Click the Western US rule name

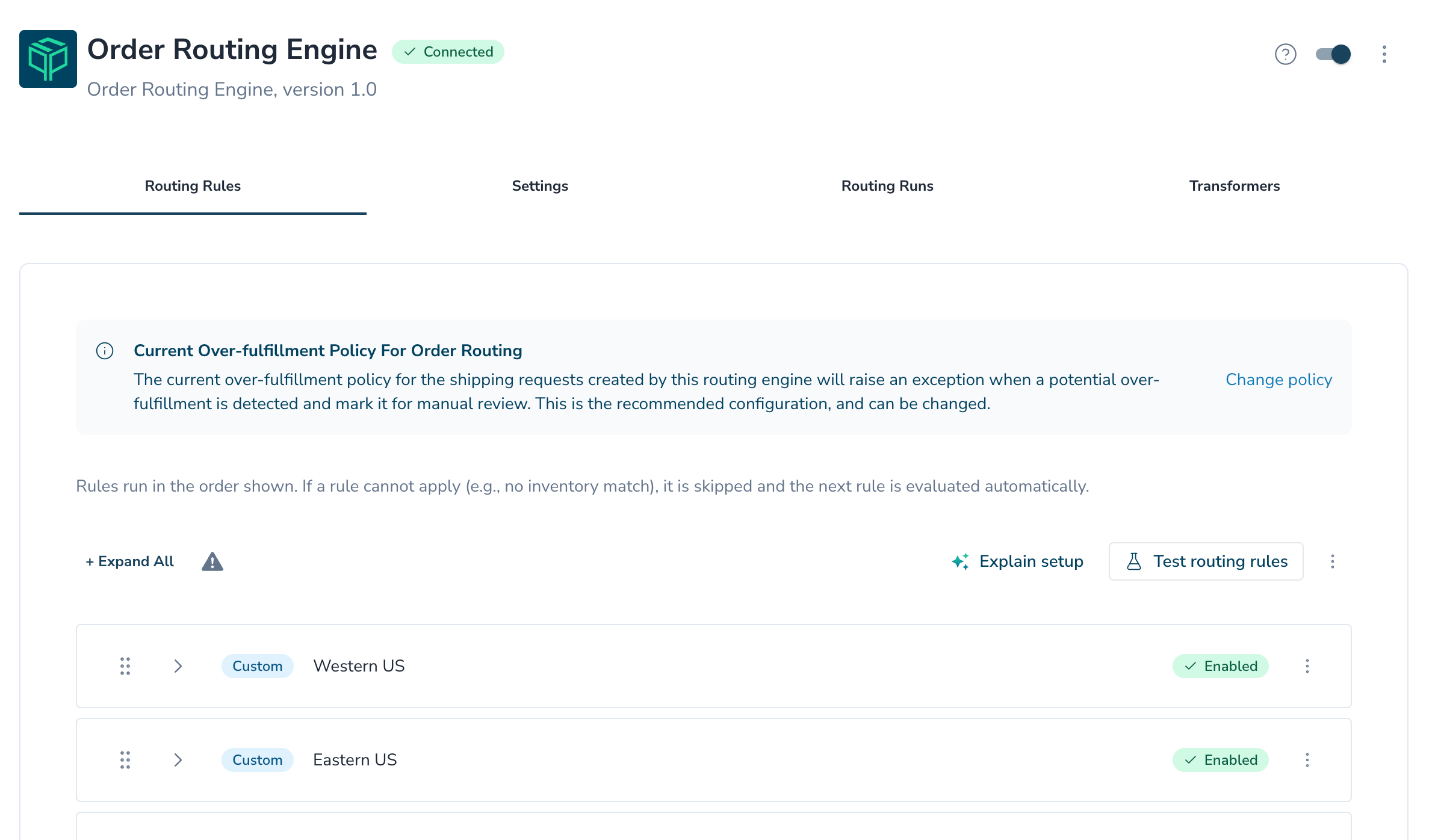359,666
